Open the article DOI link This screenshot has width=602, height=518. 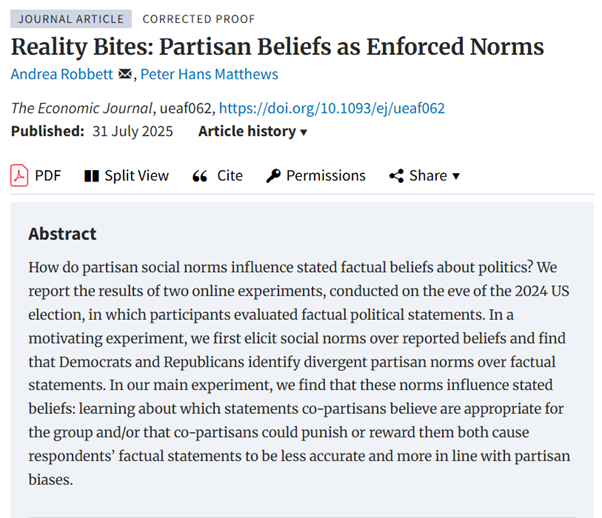331,108
